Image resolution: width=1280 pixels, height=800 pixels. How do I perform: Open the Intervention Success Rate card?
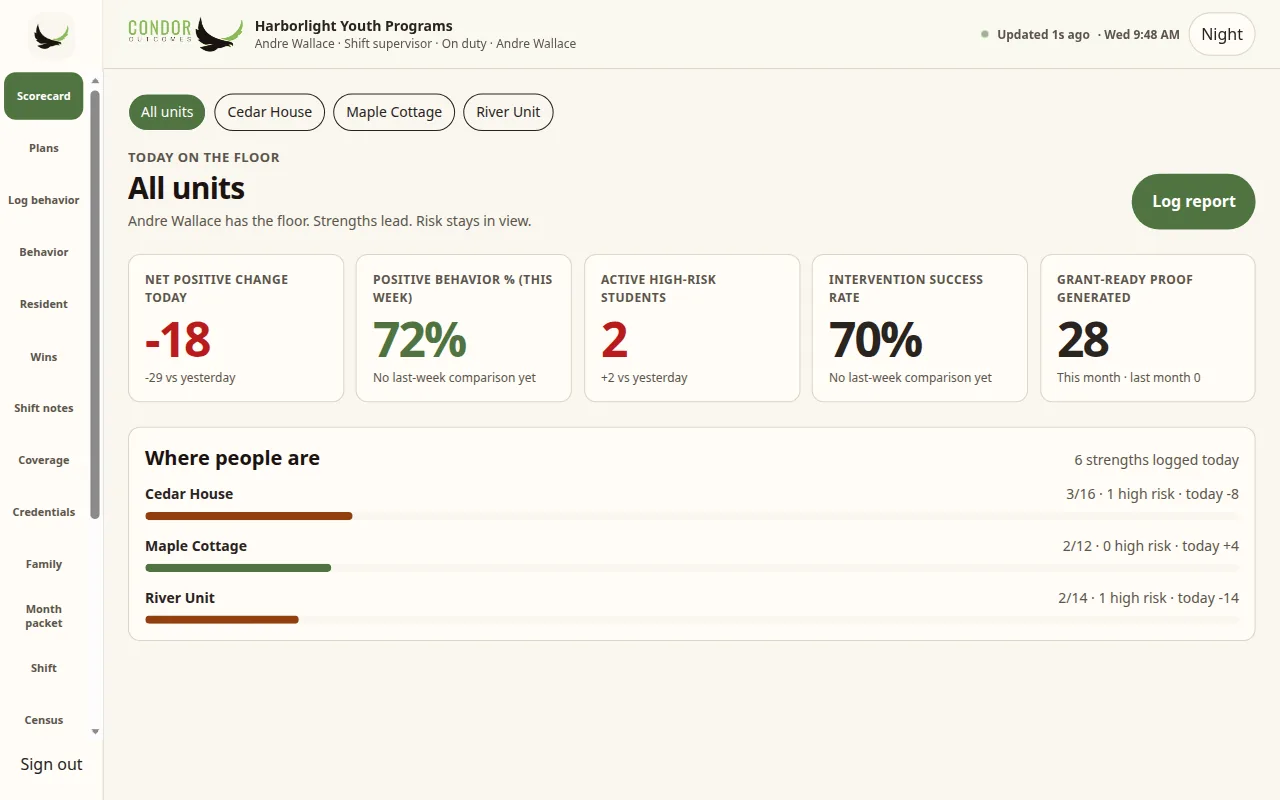(920, 328)
